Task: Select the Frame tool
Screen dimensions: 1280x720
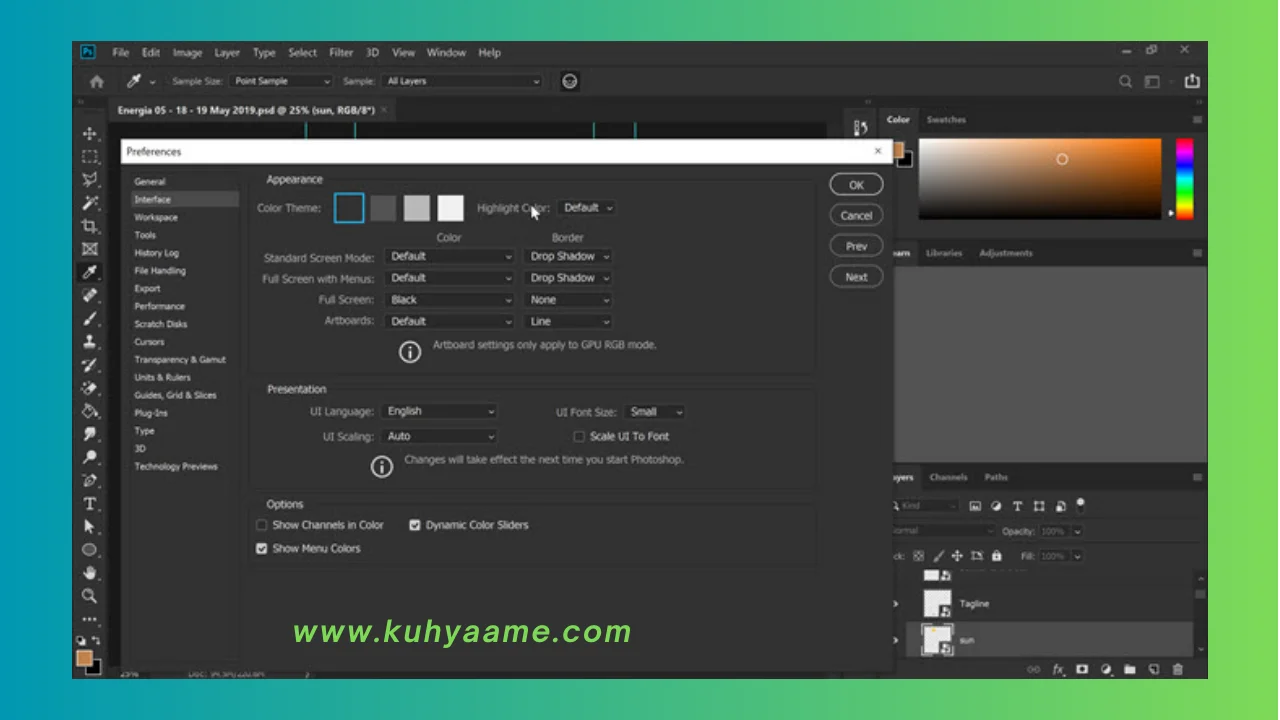Action: 90,249
